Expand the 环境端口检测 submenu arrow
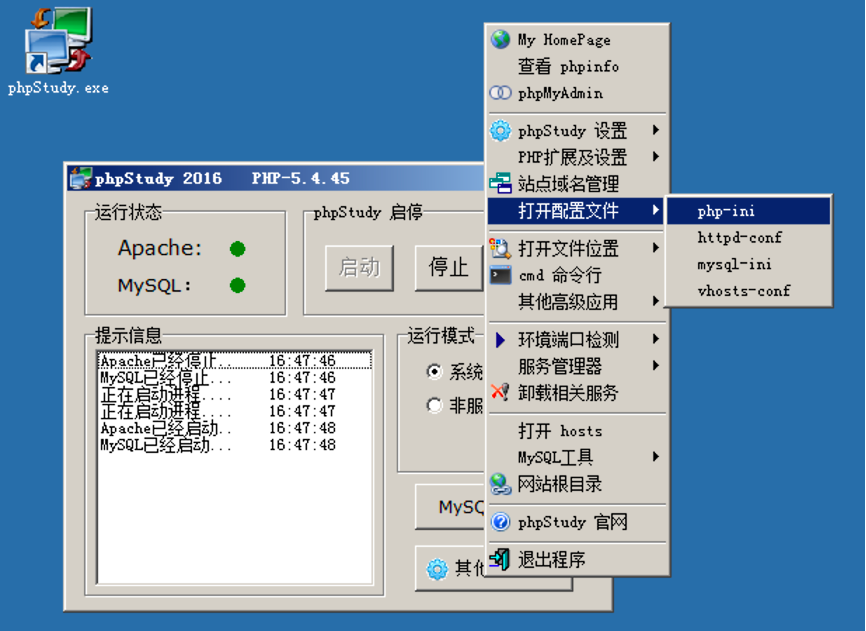This screenshot has height=631, width=866. [656, 339]
